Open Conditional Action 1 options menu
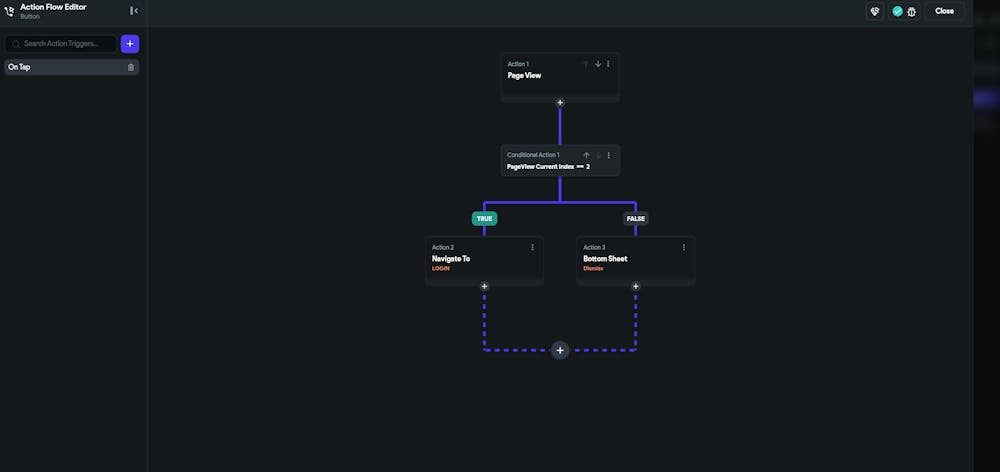1000x472 pixels. 608,155
